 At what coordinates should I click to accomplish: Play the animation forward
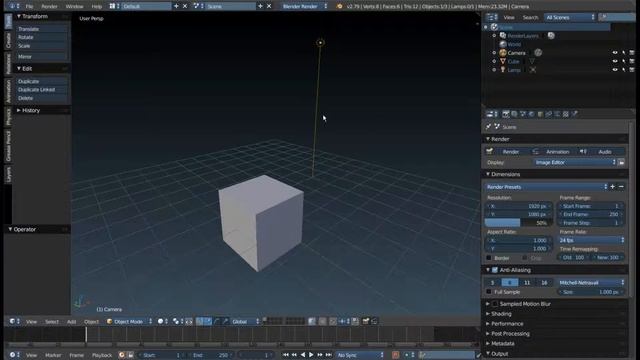click(x=311, y=355)
